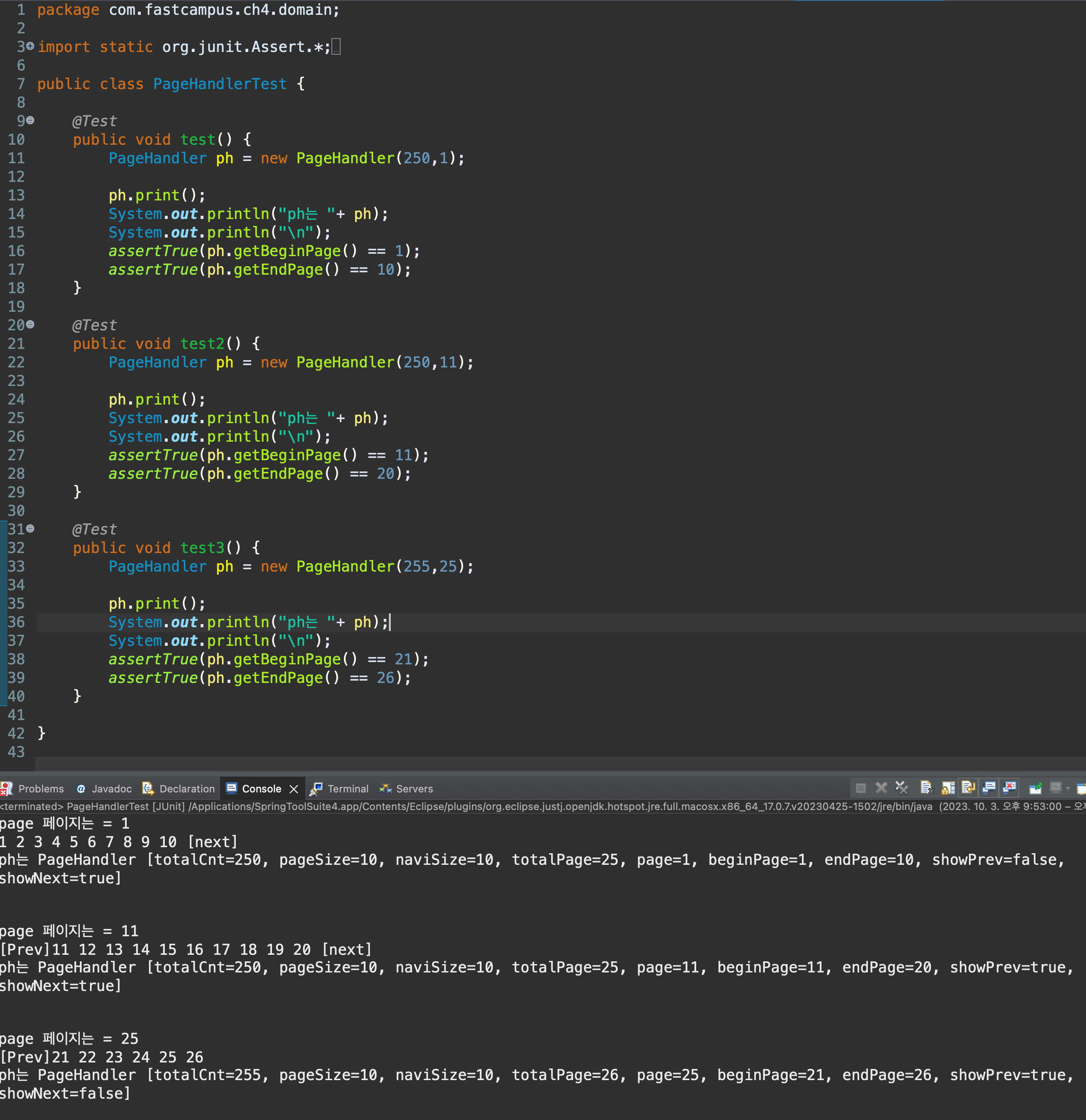The height and width of the screenshot is (1120, 1086).
Task: Collapse test2() method at line 20
Action: (30, 324)
